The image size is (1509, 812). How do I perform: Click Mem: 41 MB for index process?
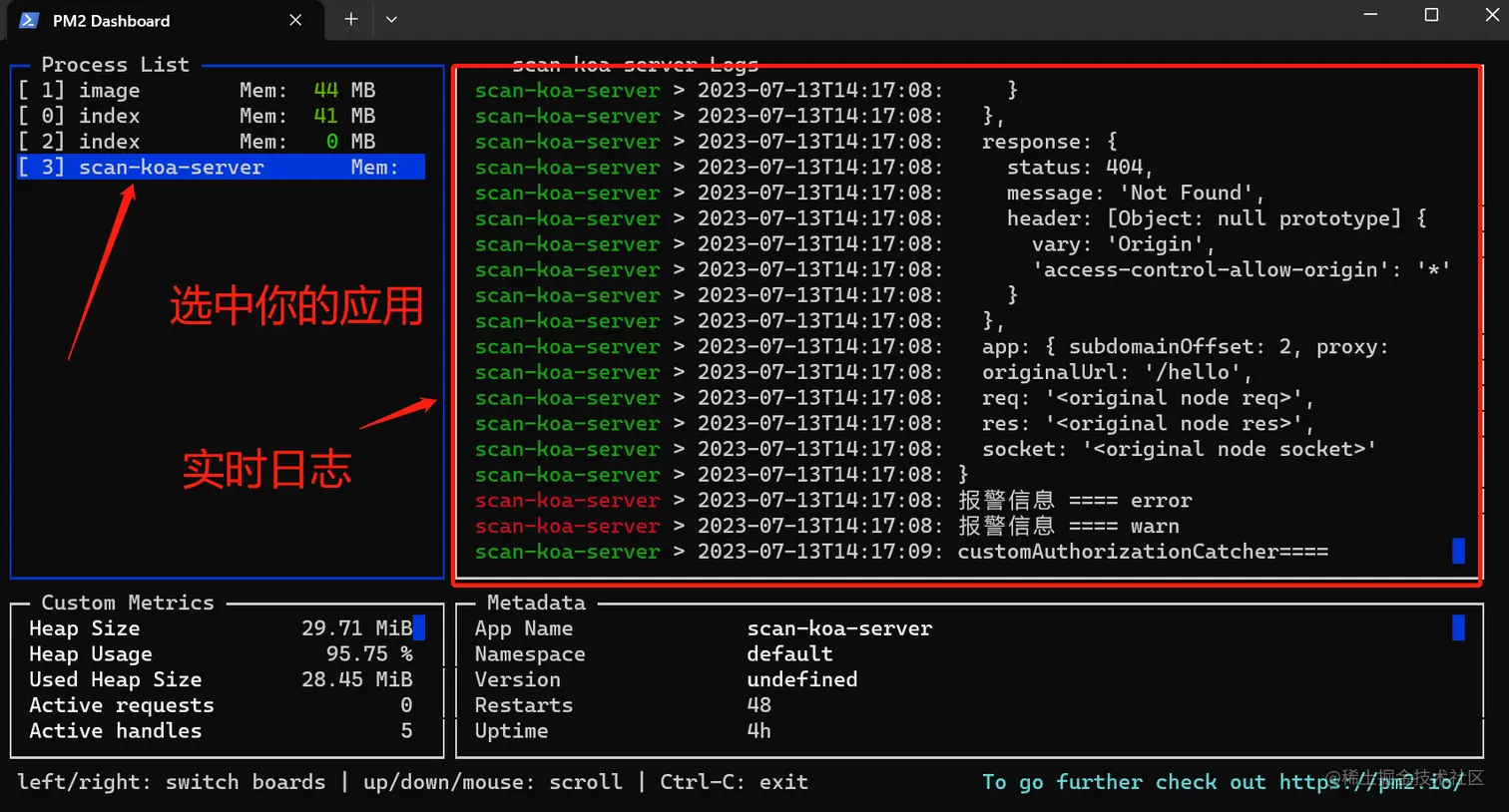307,117
